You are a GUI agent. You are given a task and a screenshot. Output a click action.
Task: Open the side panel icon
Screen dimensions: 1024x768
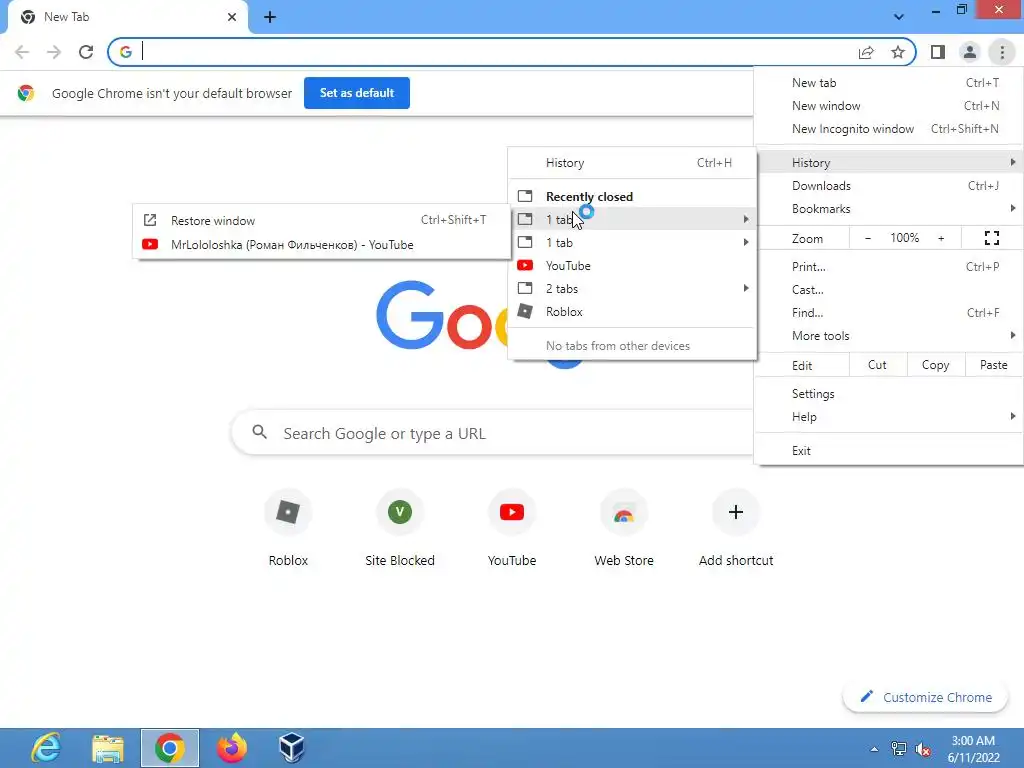point(938,52)
